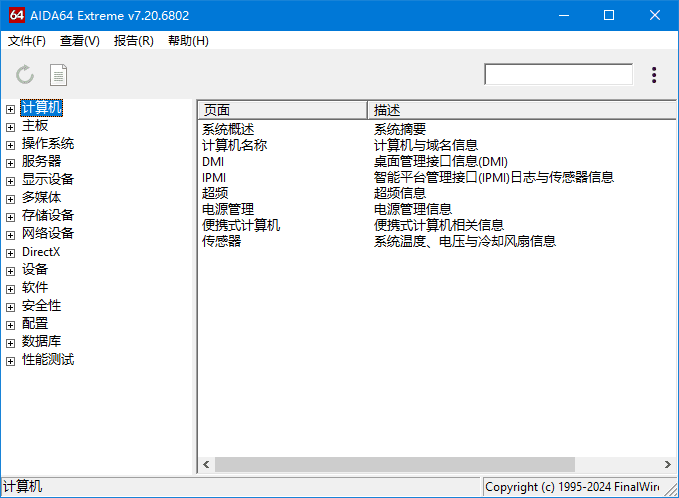Open the 报告(R) menu

click(x=134, y=41)
